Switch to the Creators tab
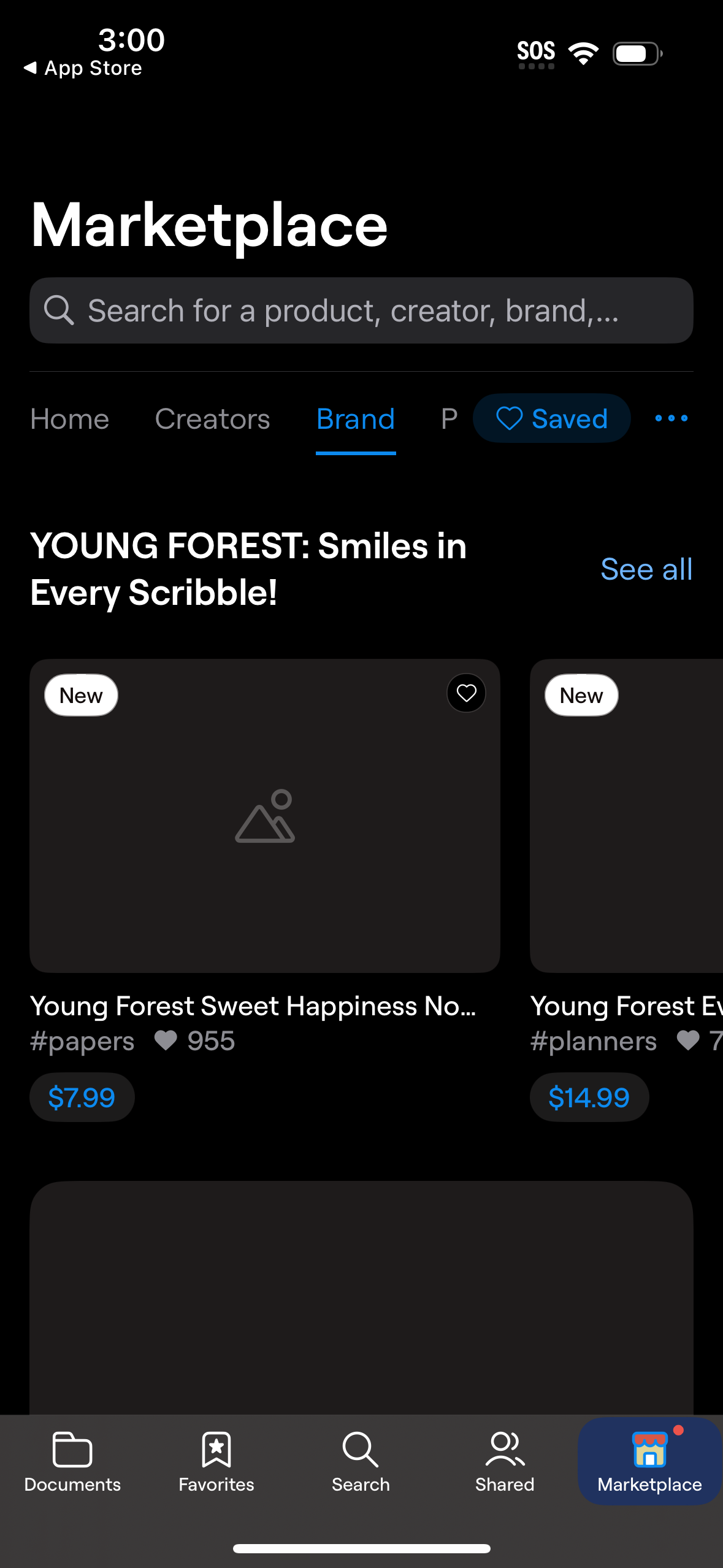Viewport: 723px width, 1568px height. click(x=212, y=420)
